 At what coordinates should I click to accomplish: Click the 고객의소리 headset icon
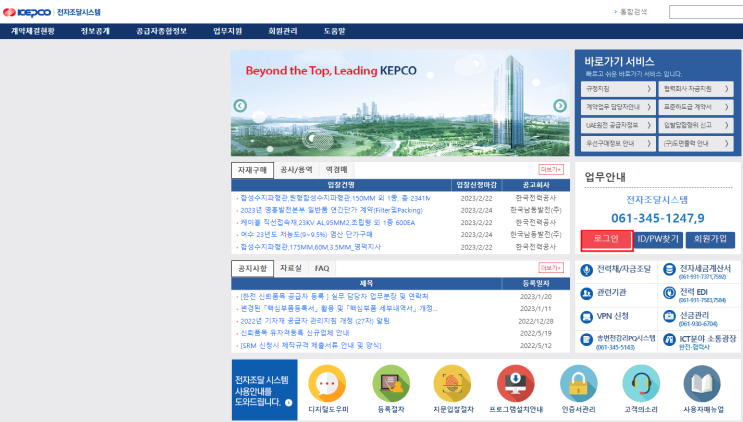tap(640, 383)
